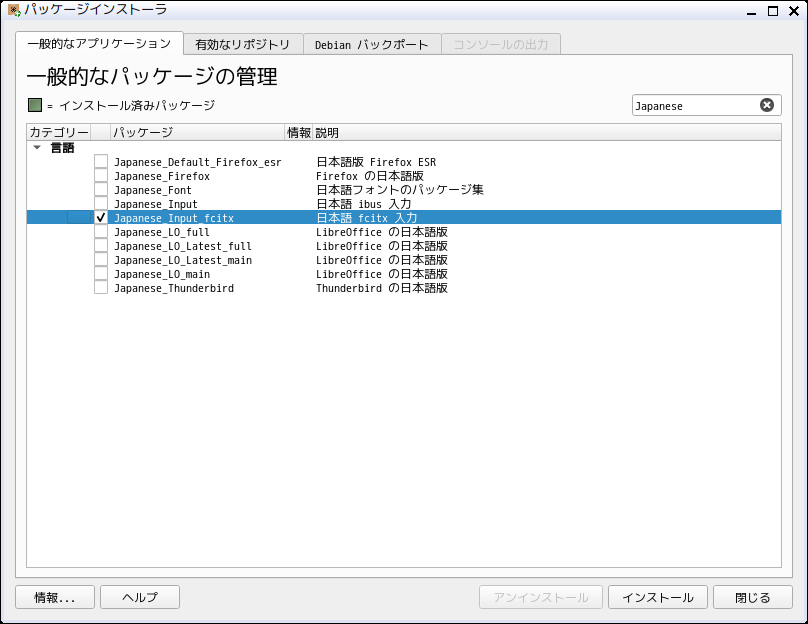Viewport: 808px width, 624px height.
Task: Click the 日本語フォントのパッケージ集 description
Action: [400, 190]
